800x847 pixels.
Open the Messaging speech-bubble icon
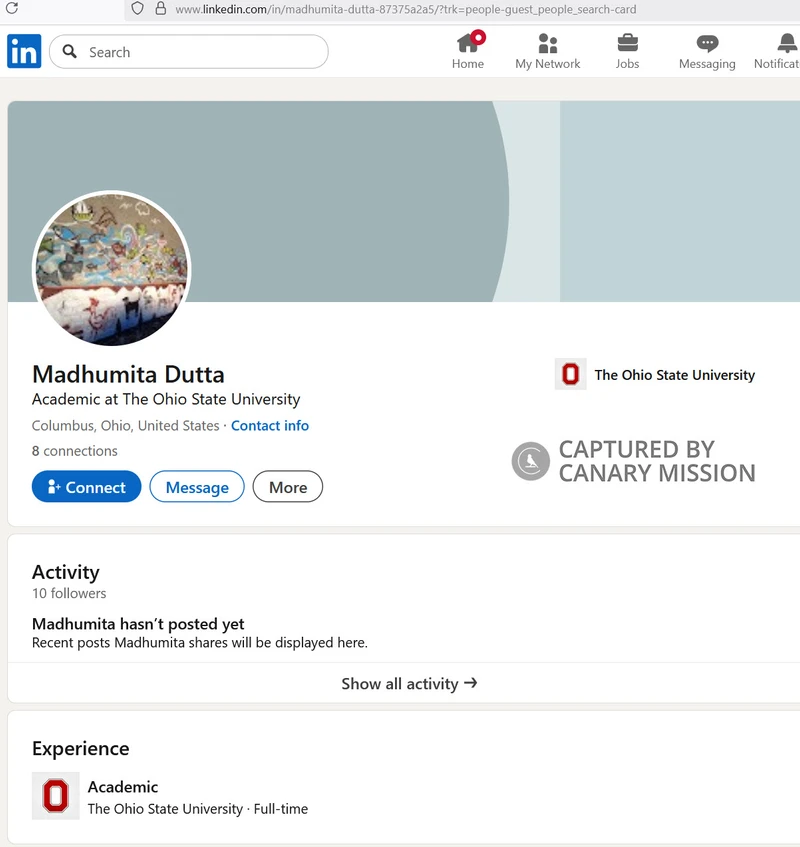click(x=707, y=43)
